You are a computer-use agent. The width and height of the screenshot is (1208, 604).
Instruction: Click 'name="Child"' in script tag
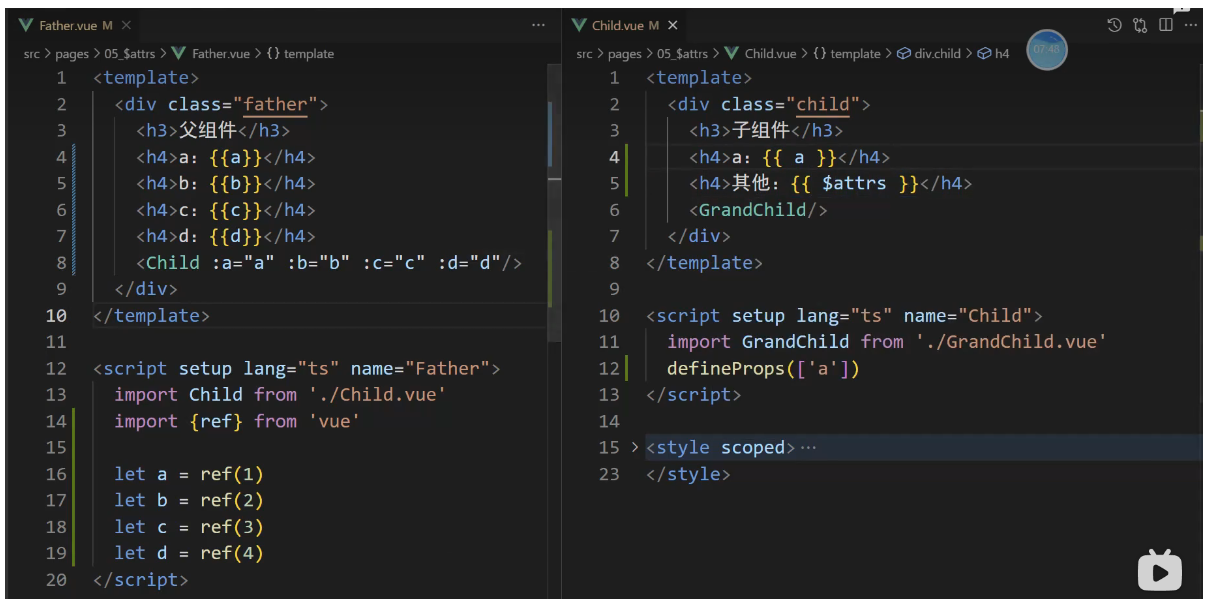click(968, 316)
